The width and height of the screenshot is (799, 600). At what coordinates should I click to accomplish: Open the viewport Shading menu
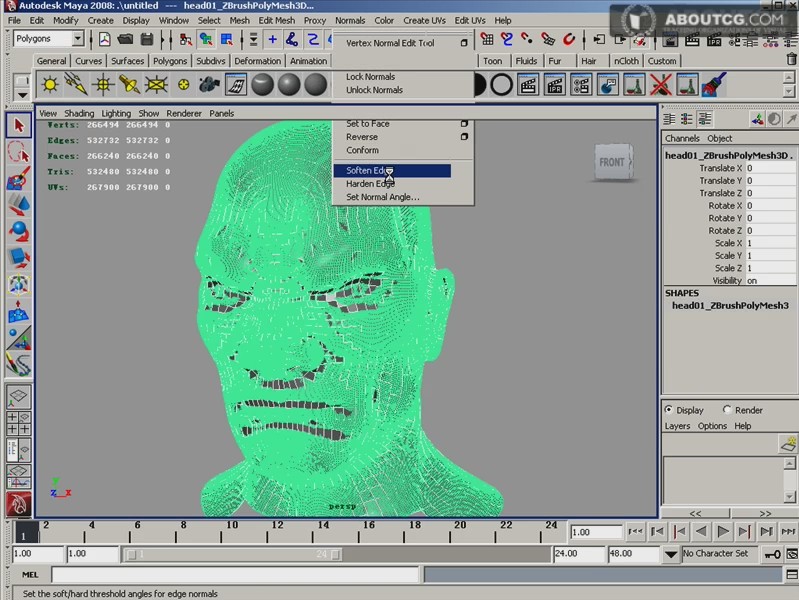coord(79,113)
